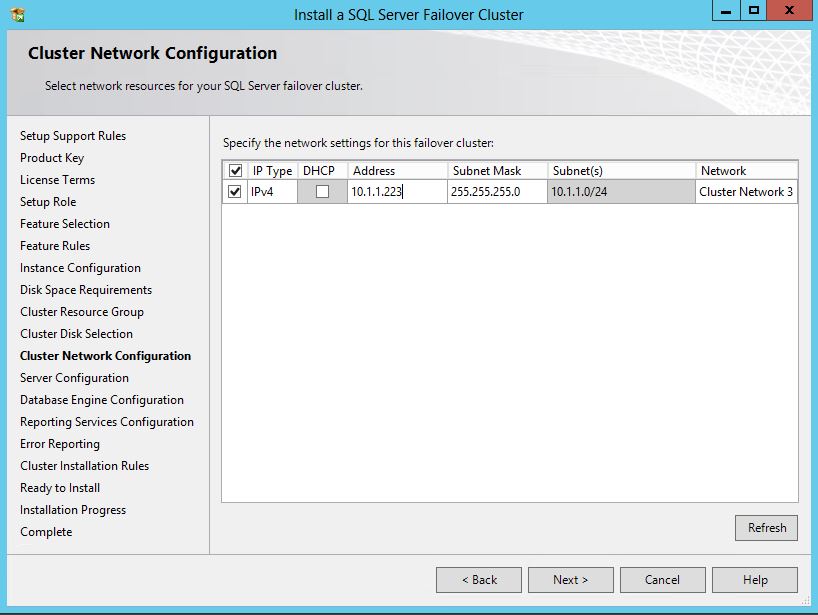Image resolution: width=818 pixels, height=615 pixels.
Task: Cancel the failover cluster installation
Action: [x=663, y=580]
